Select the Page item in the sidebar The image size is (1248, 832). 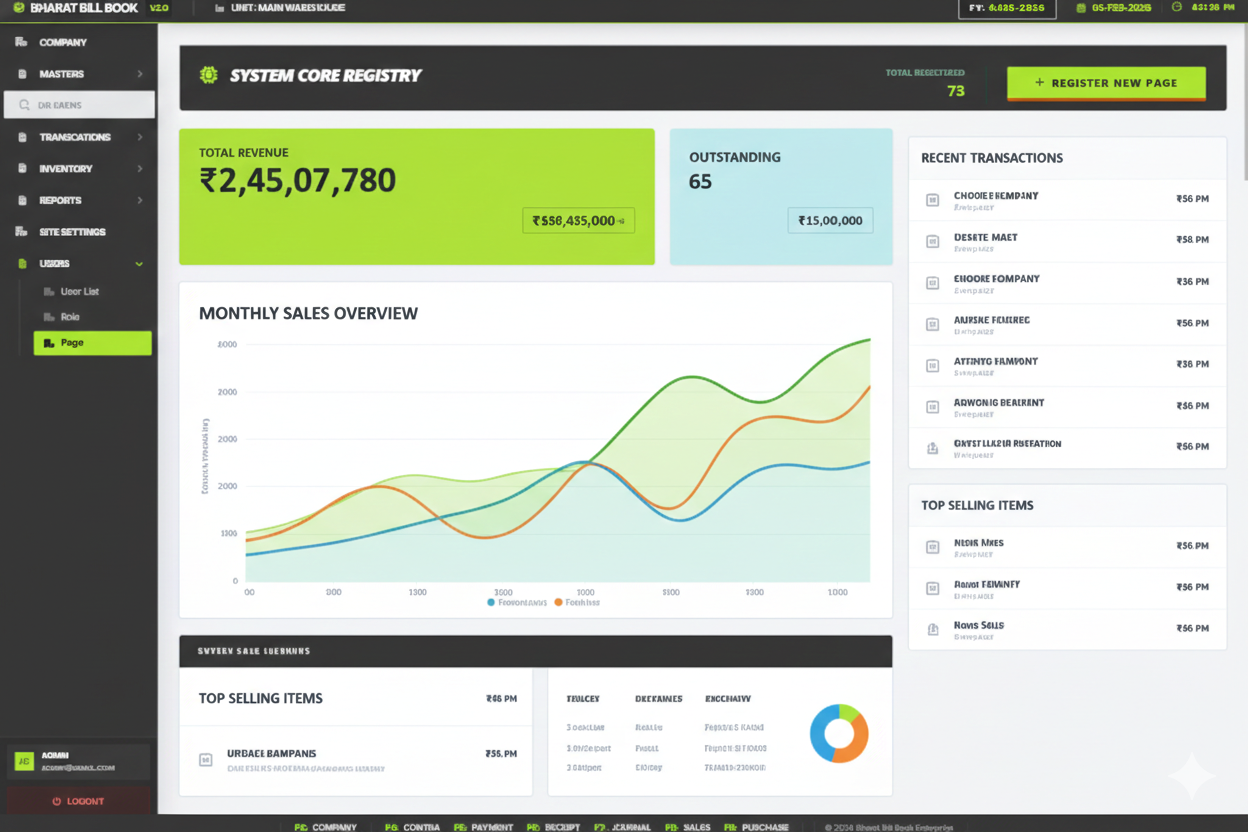click(x=92, y=343)
